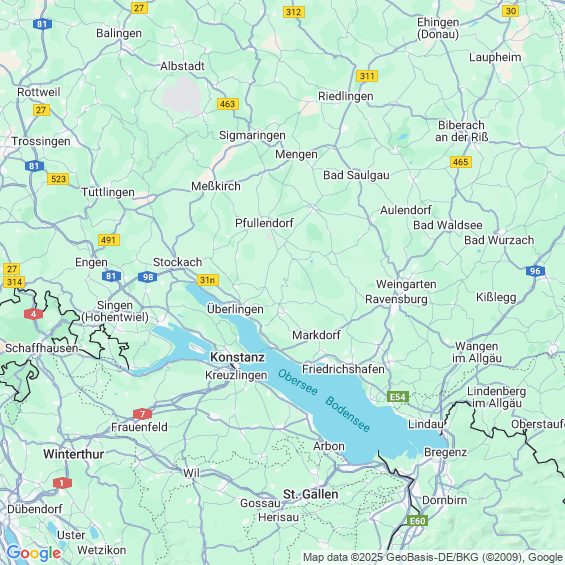Click the red 7 highway shield near Frauenfeld
This screenshot has width=565, height=565.
pos(142,414)
